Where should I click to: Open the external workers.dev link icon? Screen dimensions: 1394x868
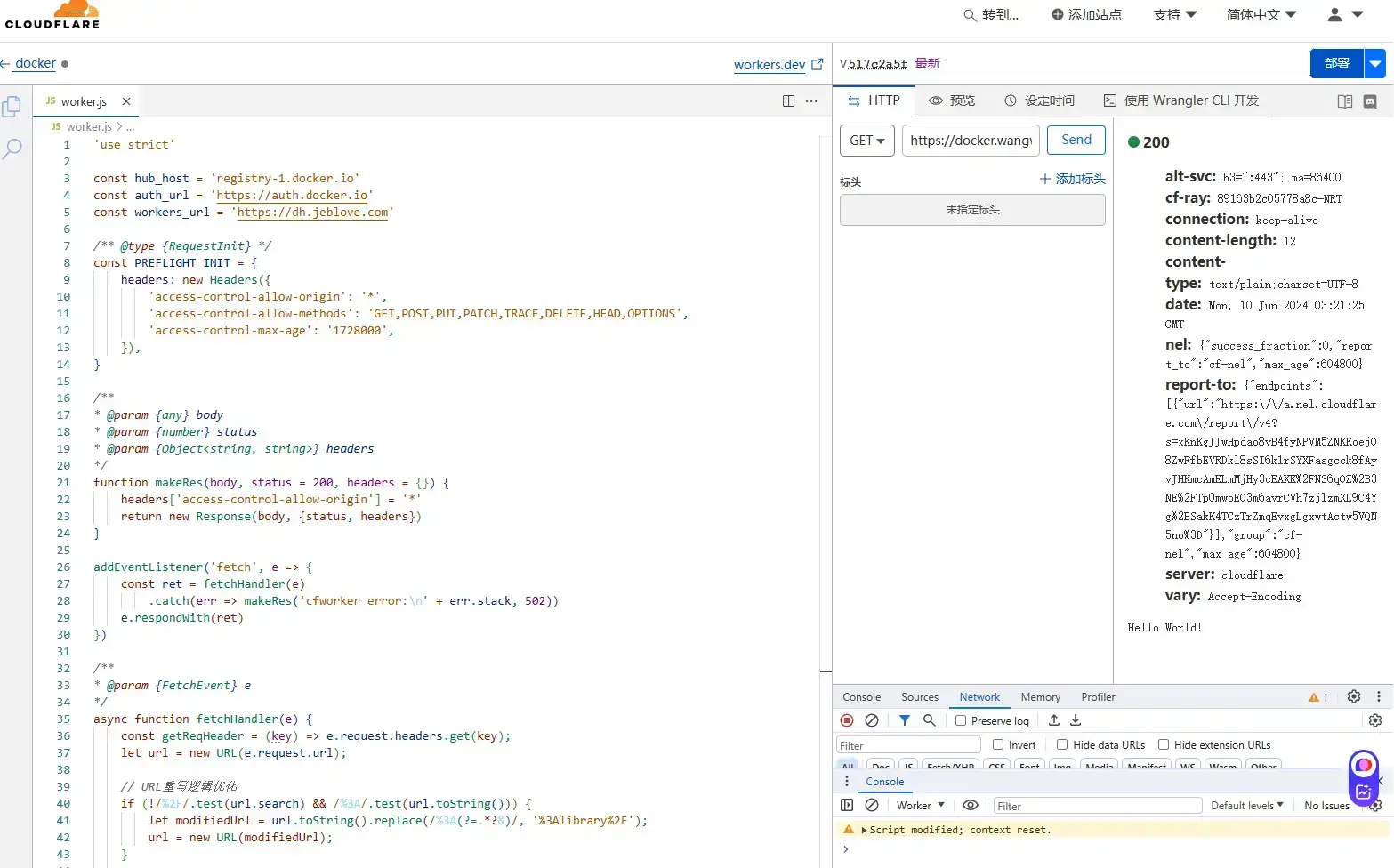(818, 64)
